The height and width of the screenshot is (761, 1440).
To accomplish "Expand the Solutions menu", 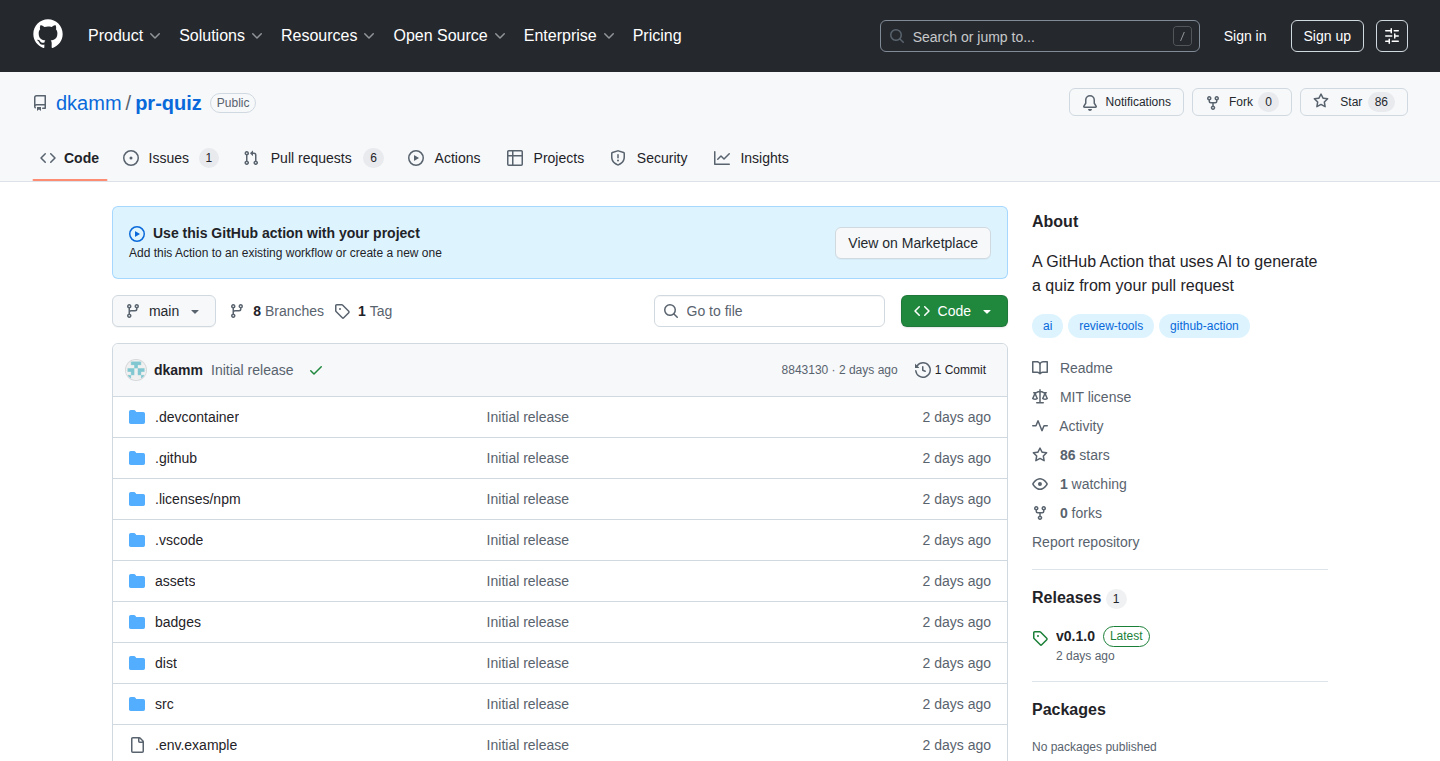I will [221, 36].
